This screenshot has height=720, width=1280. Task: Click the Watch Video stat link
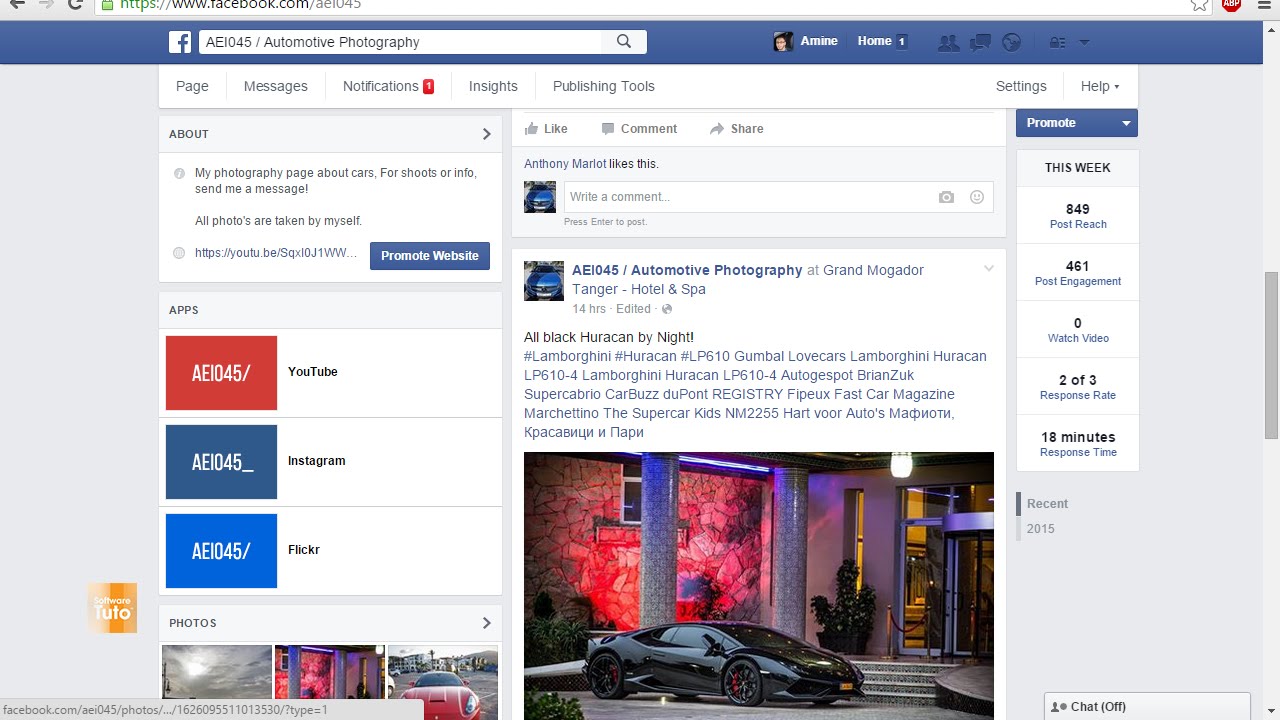[1078, 338]
